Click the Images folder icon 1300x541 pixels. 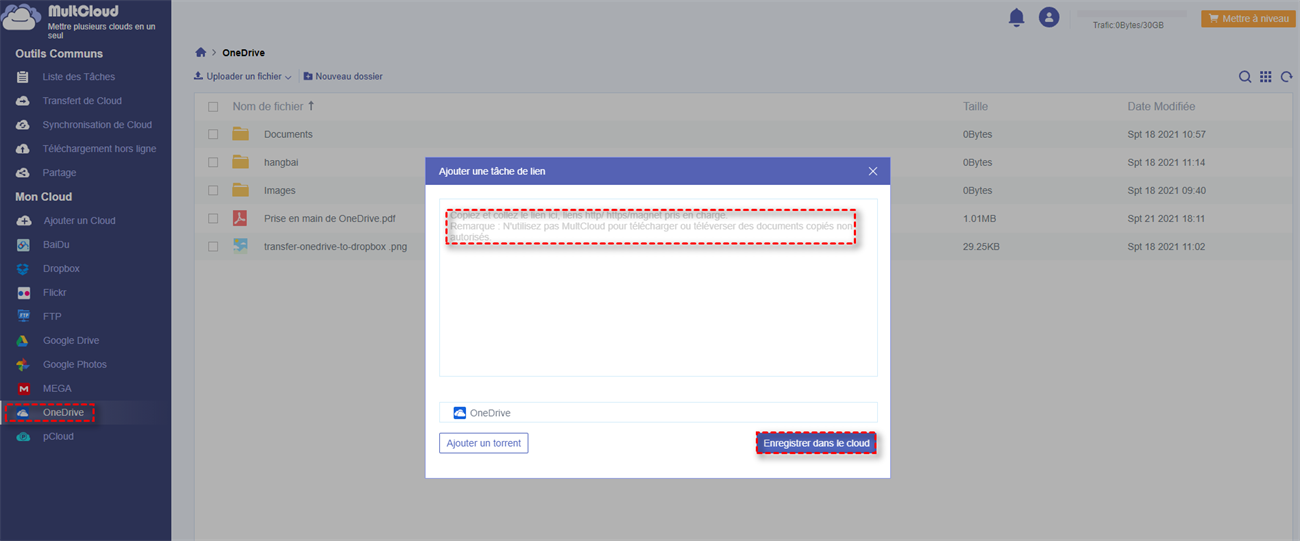[240, 190]
